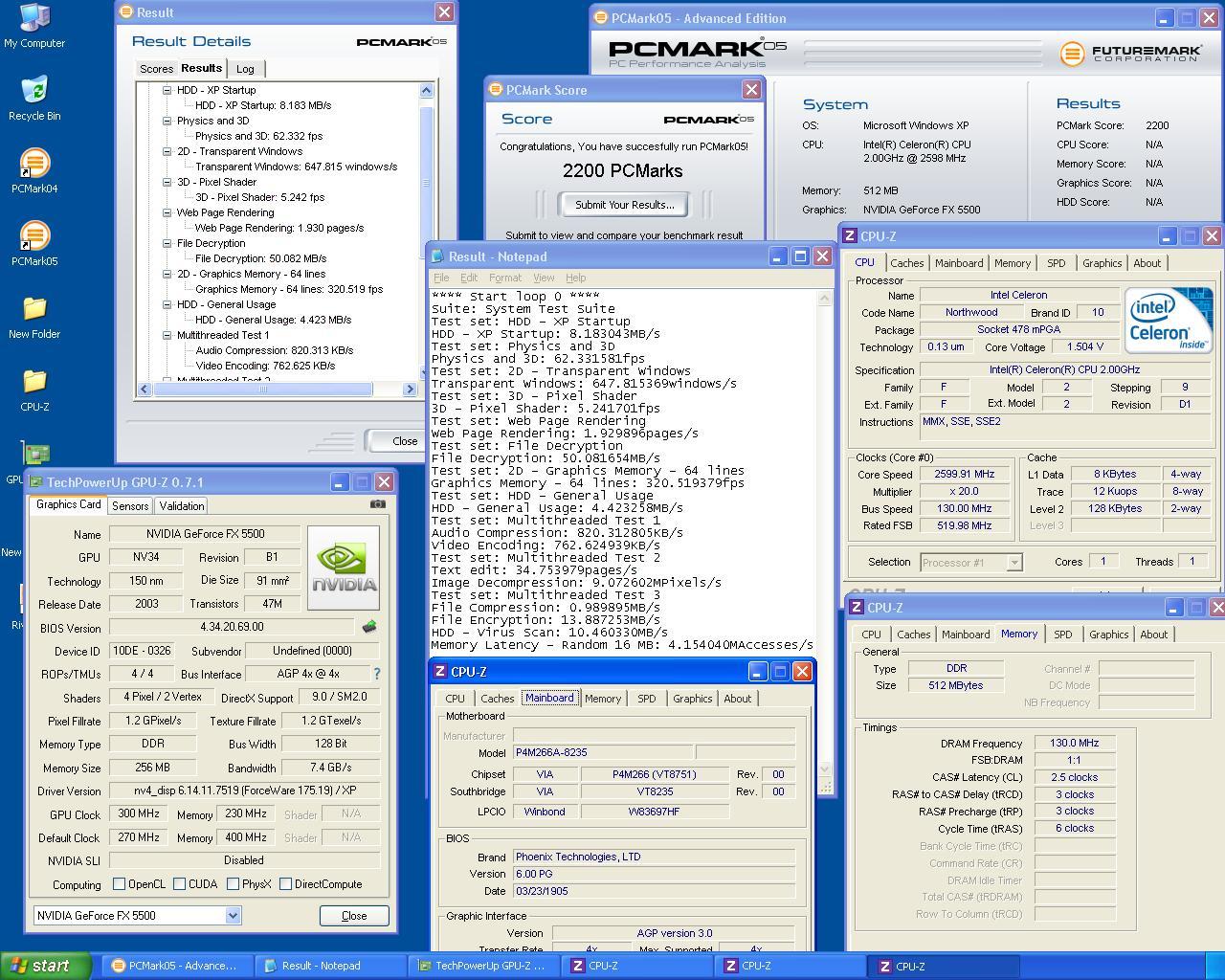Click the PCMark Score window title icon
Image resolution: width=1225 pixels, height=980 pixels.
point(496,90)
